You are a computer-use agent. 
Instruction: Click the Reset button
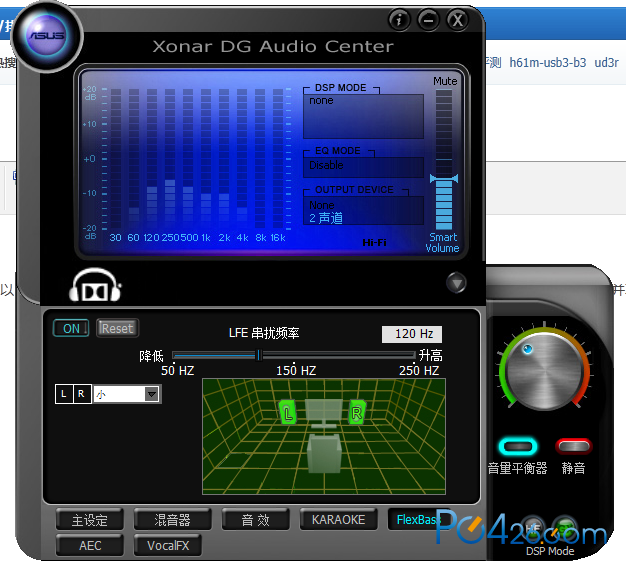click(x=117, y=329)
